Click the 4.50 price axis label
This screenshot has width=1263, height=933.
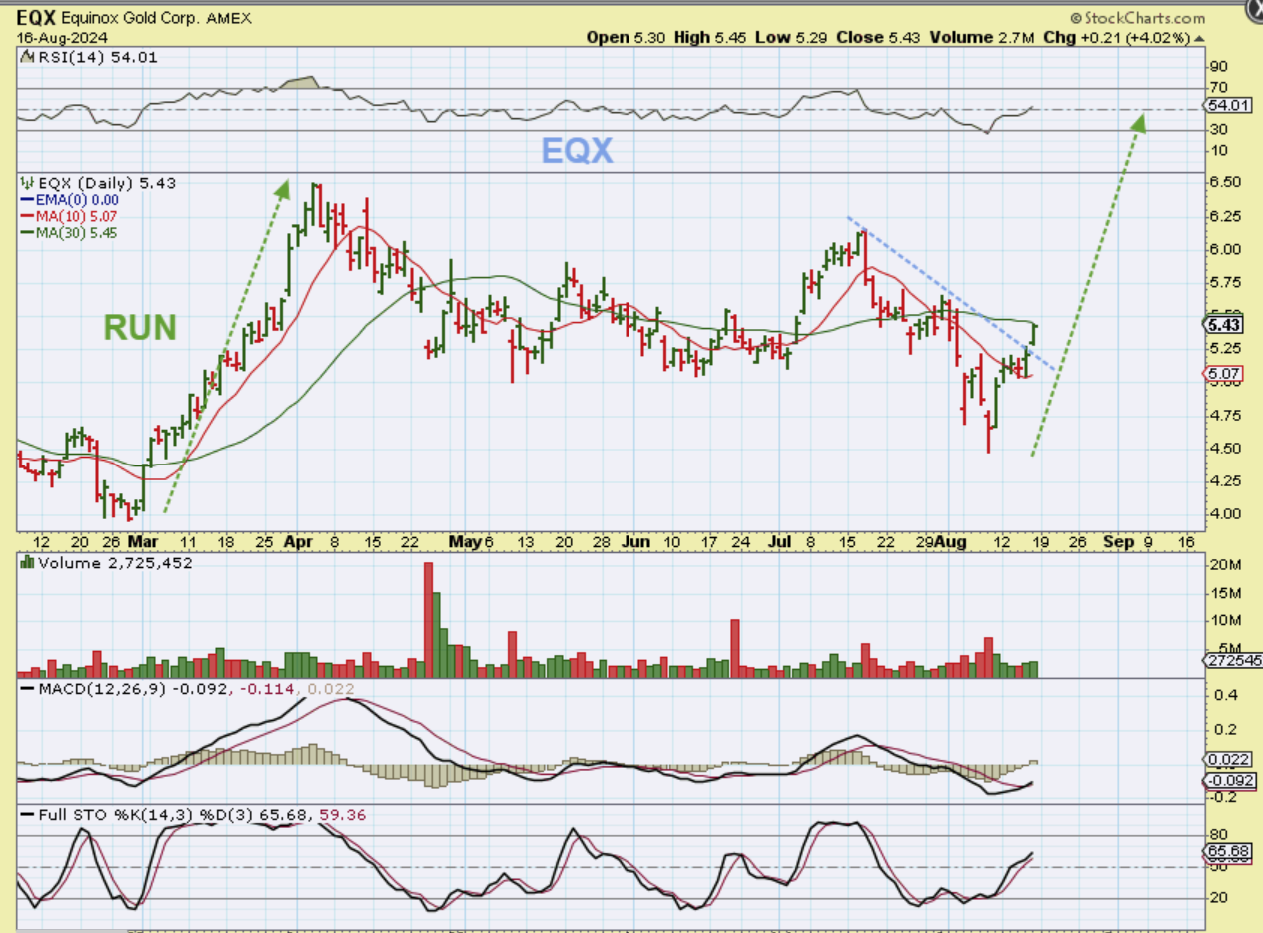[1225, 448]
